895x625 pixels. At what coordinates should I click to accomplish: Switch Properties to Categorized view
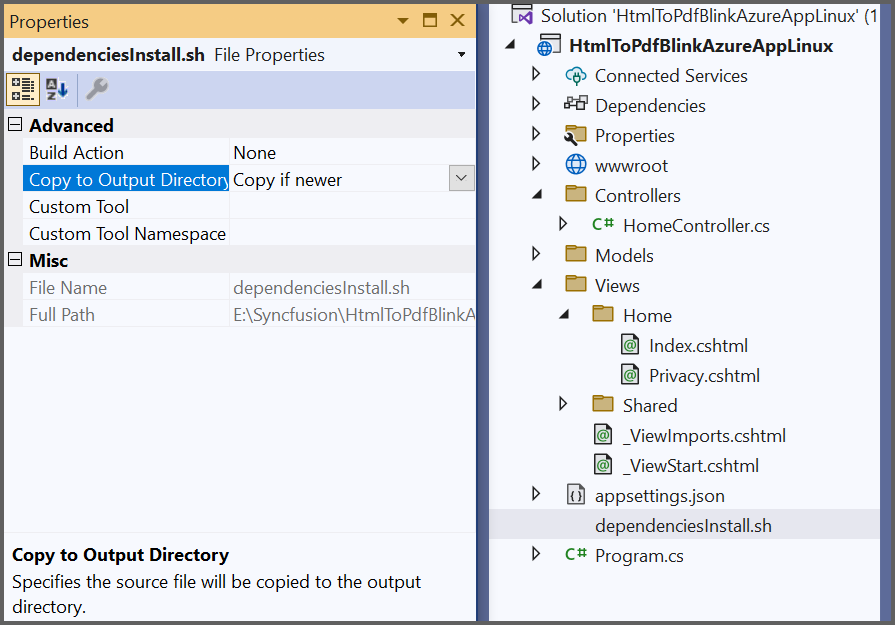(x=22, y=89)
